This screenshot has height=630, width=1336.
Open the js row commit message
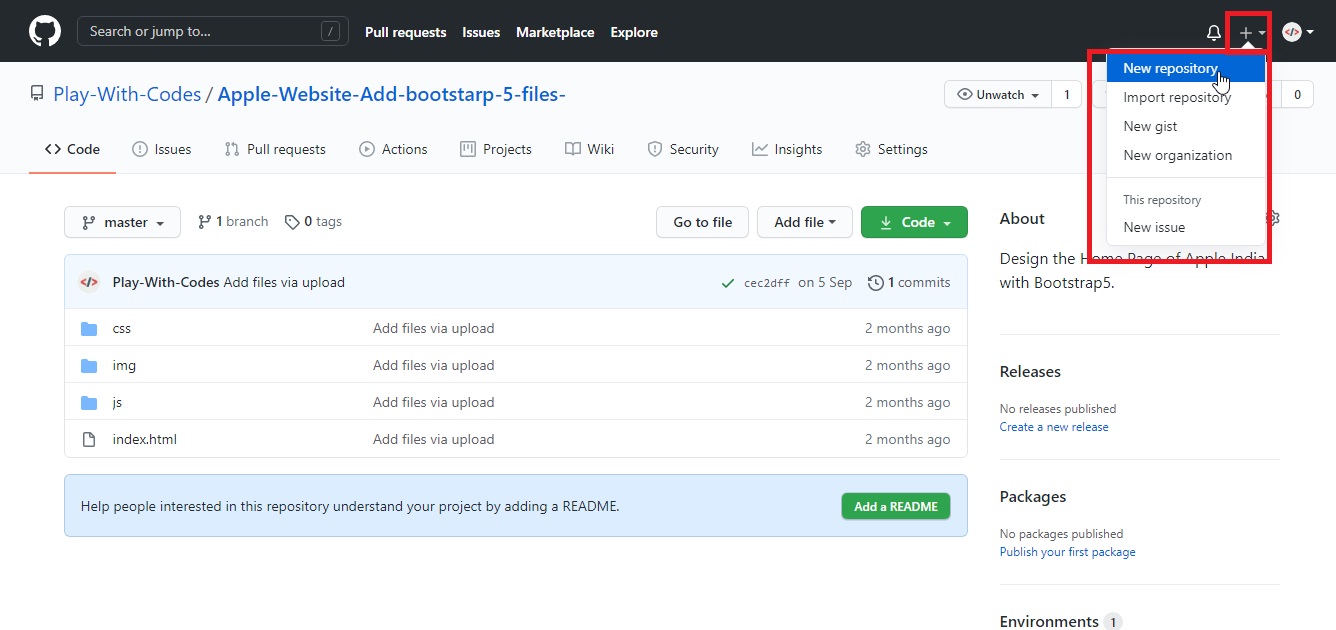pyautogui.click(x=434, y=402)
